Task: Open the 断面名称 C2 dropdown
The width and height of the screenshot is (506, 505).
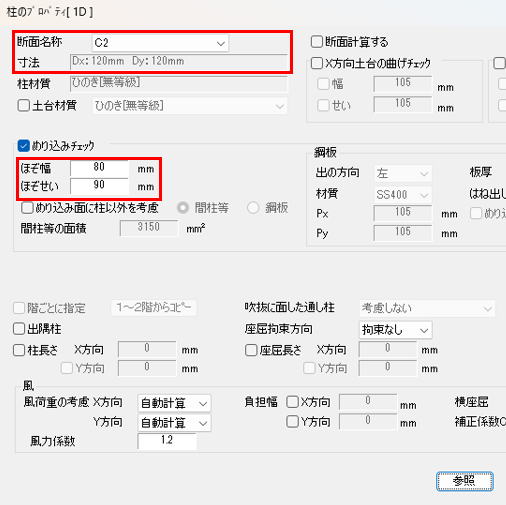Action: pyautogui.click(x=160, y=43)
